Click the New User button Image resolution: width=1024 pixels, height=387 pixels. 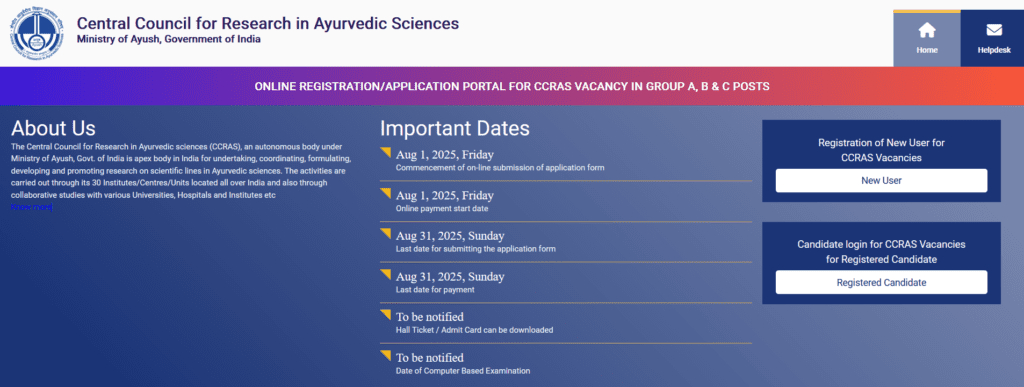coord(881,181)
